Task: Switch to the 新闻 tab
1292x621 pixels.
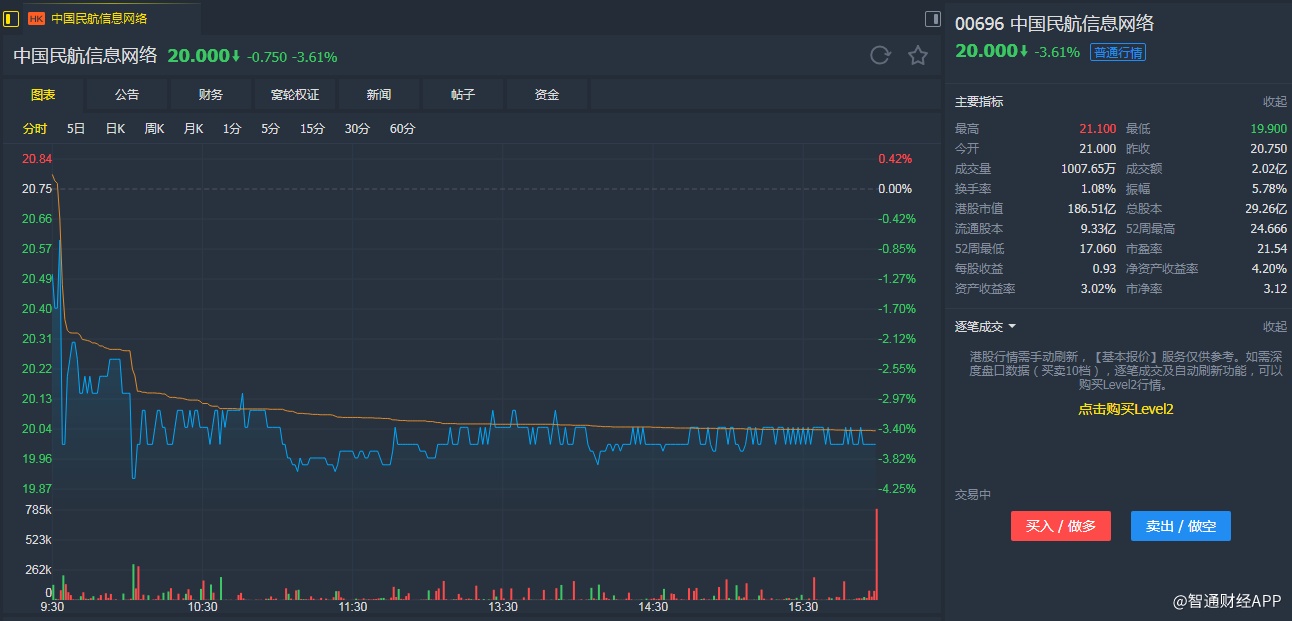Action: point(379,95)
